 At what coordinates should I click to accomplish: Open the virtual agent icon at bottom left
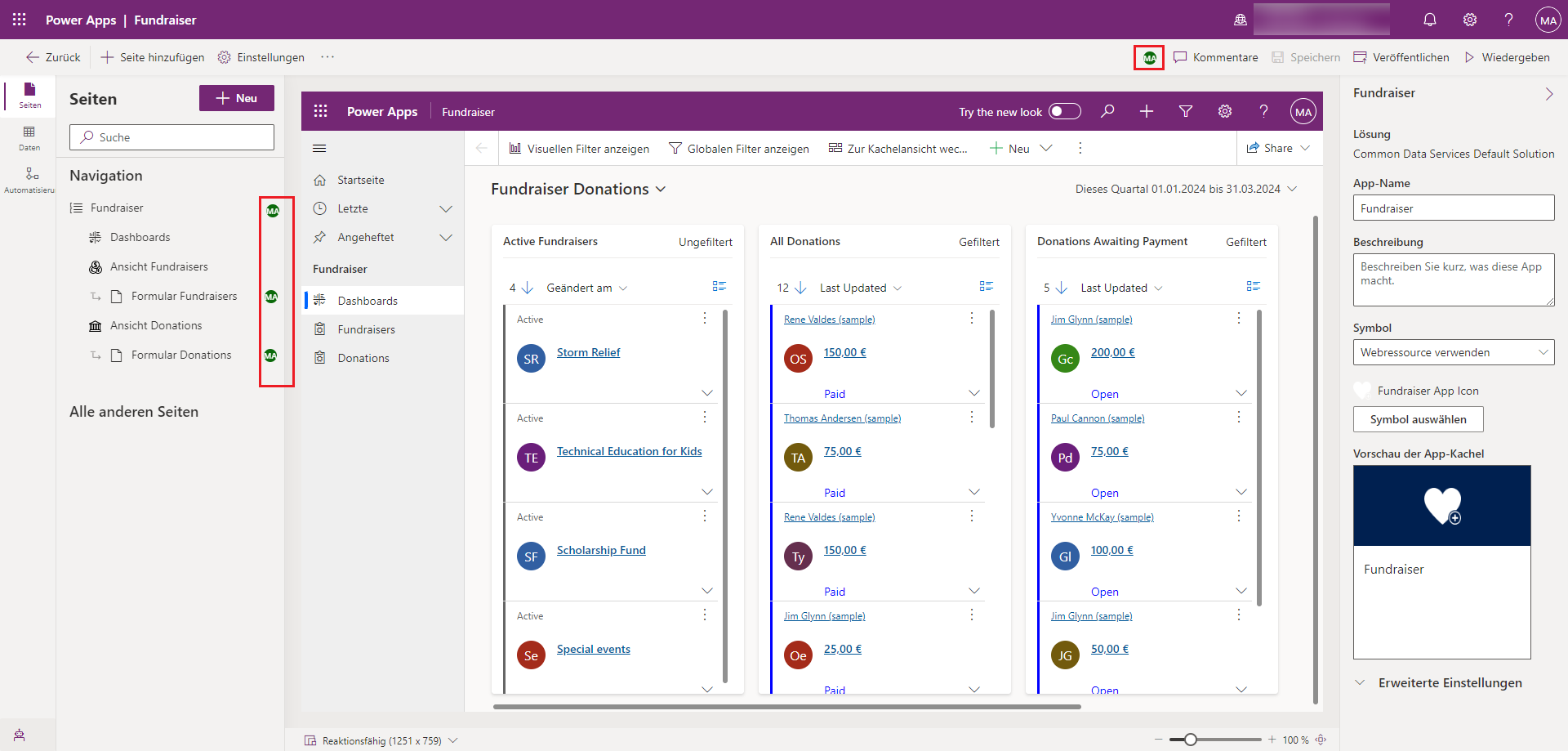pyautogui.click(x=19, y=735)
